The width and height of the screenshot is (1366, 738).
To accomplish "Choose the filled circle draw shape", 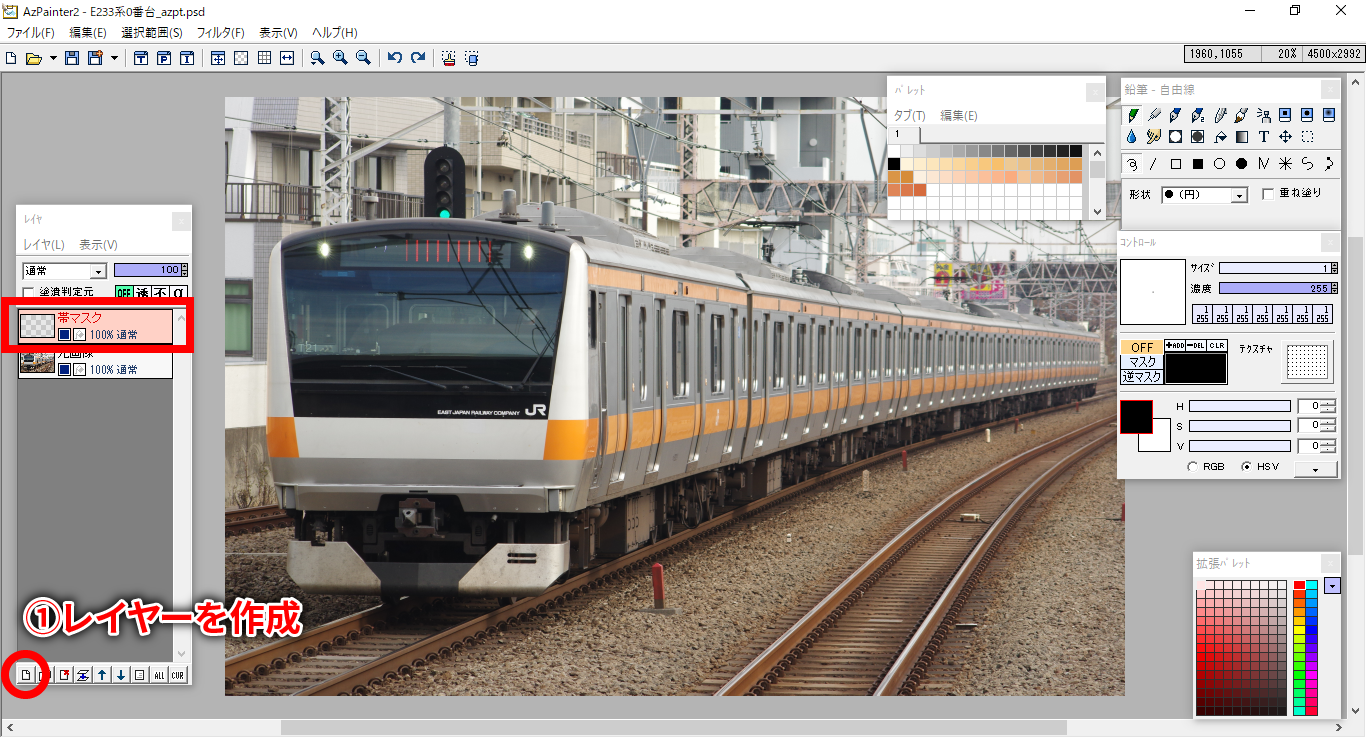I will pos(1242,164).
